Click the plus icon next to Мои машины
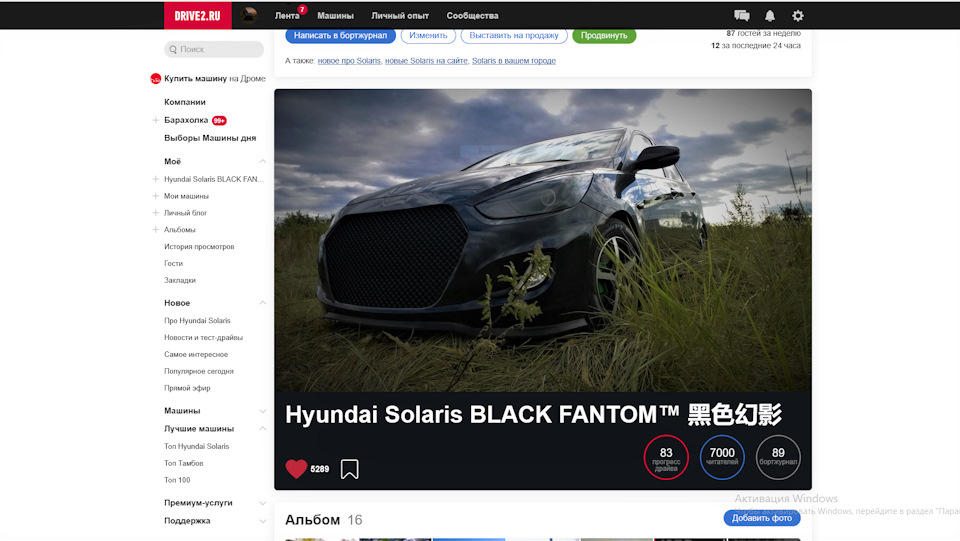 [x=156, y=196]
